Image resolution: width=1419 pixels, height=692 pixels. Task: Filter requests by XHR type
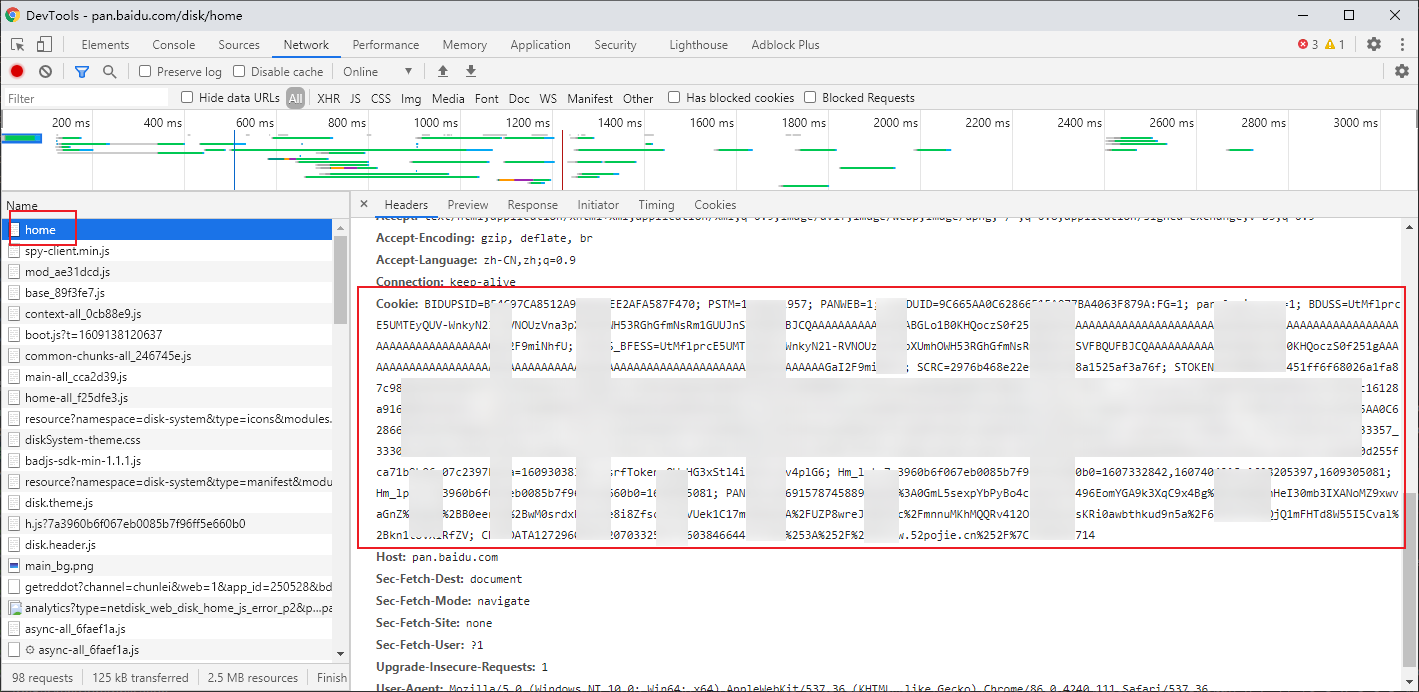tap(329, 98)
